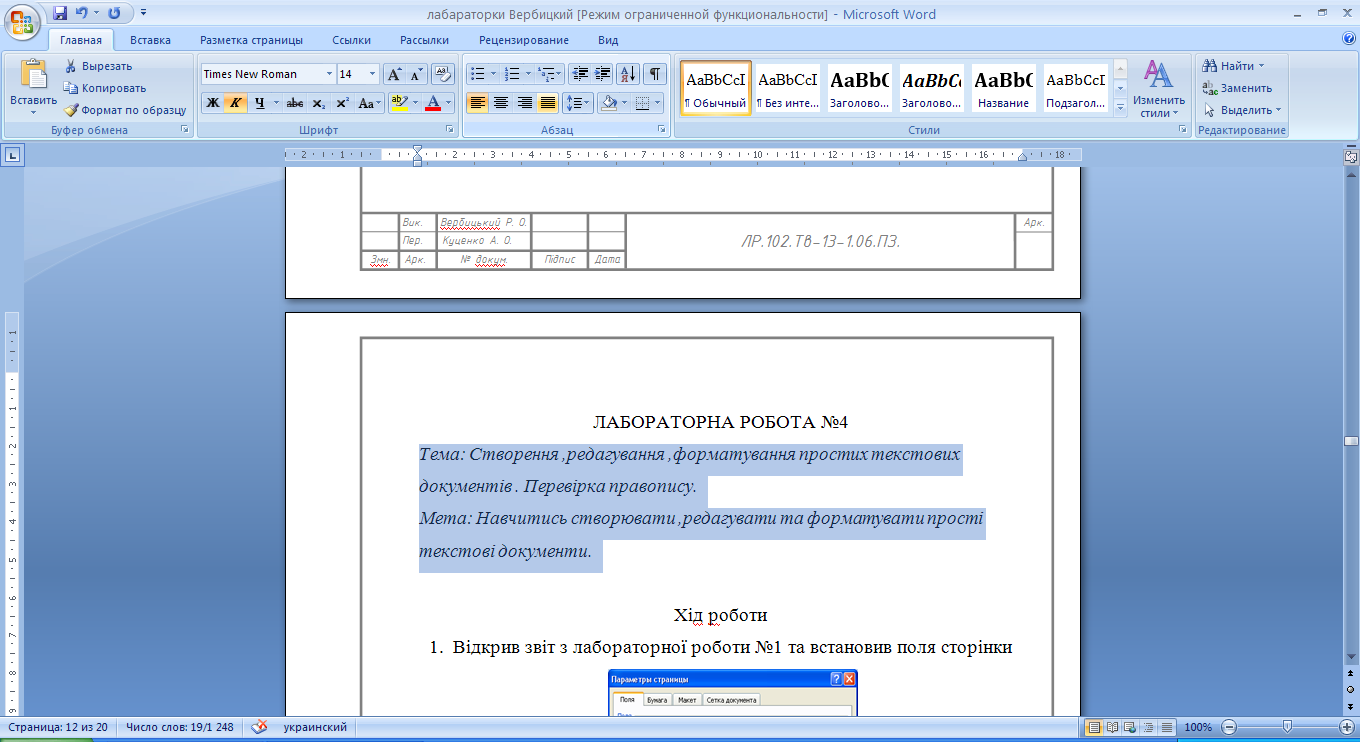Open the Word Help question mark icon
The image size is (1360, 742).
click(1348, 39)
